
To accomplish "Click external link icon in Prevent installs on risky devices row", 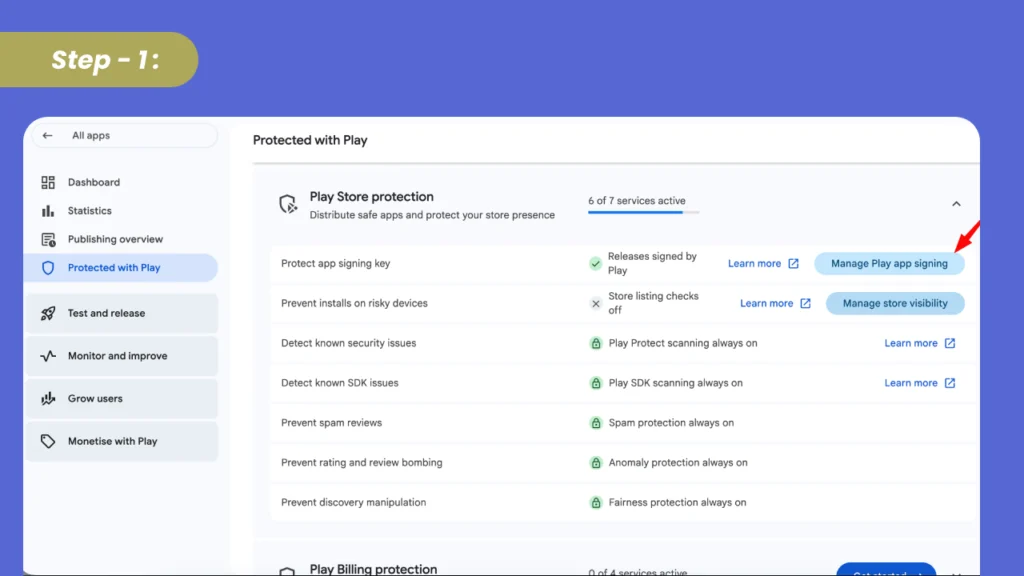I will pyautogui.click(x=805, y=304).
